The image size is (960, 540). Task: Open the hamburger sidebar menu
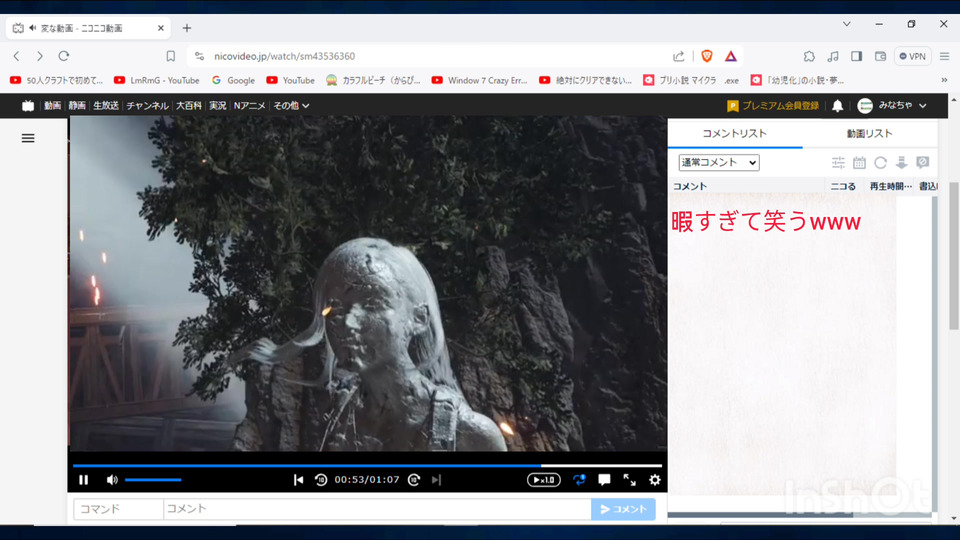pyautogui.click(x=28, y=138)
